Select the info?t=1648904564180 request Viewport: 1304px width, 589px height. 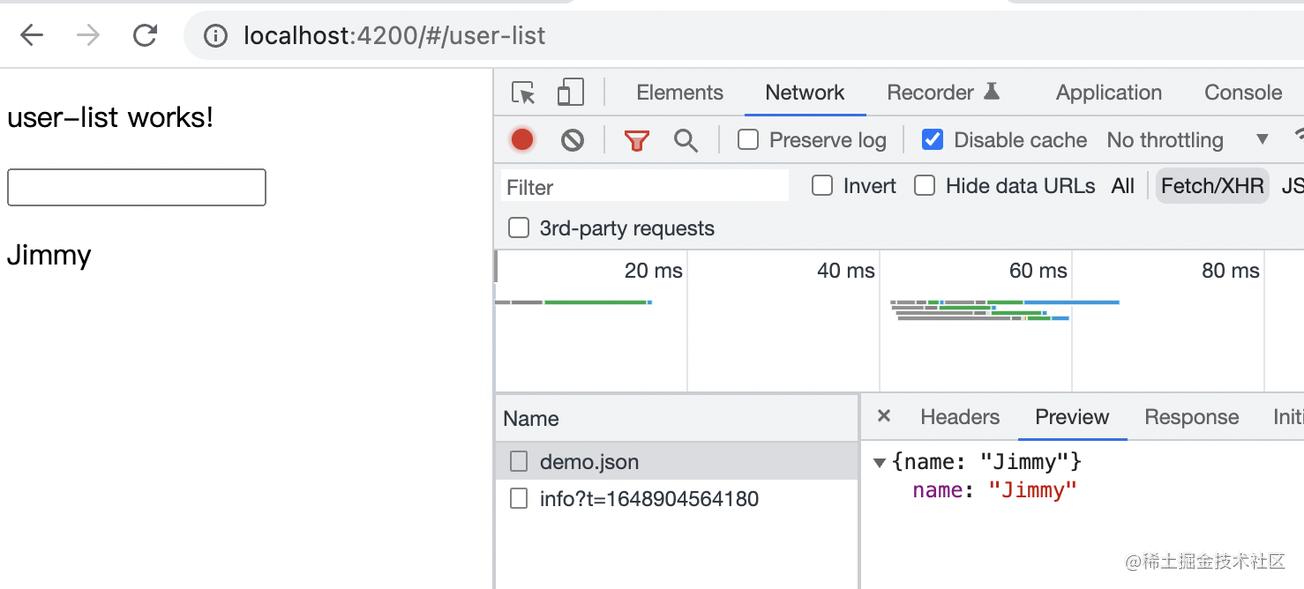[x=648, y=498]
